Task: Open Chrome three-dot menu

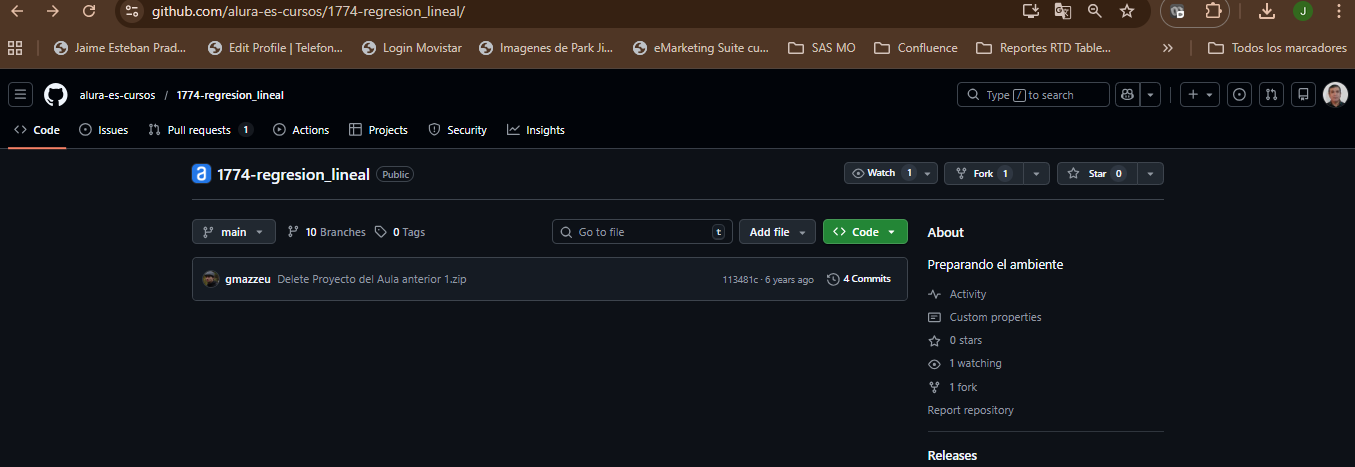Action: click(1338, 11)
